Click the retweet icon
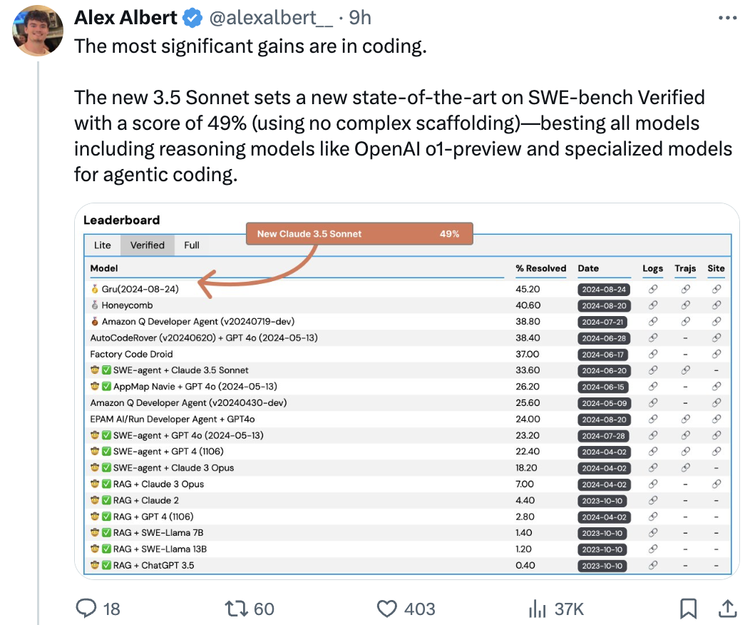This screenshot has height=625, width=750. click(235, 608)
